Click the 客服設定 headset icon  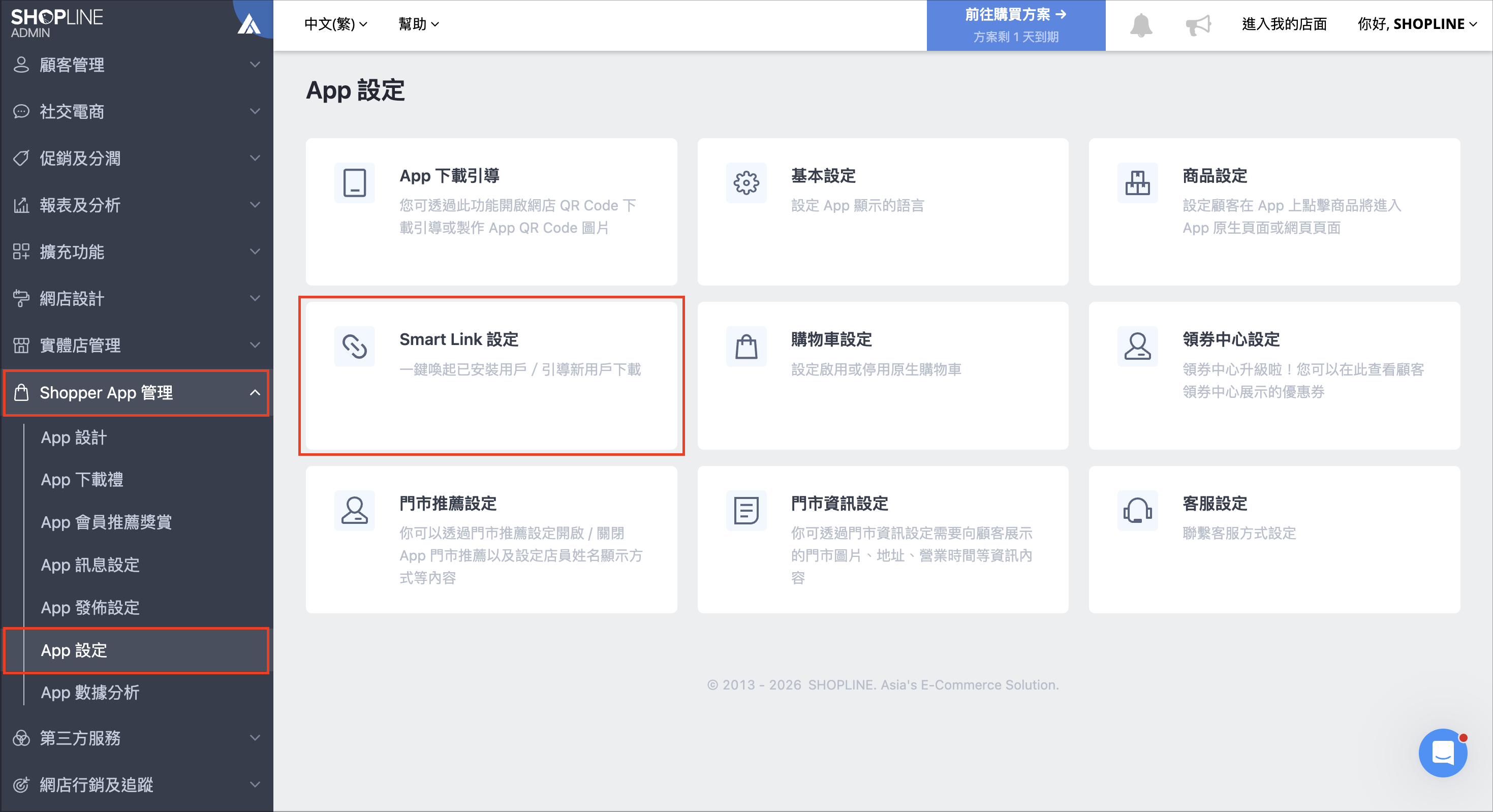pyautogui.click(x=1137, y=511)
